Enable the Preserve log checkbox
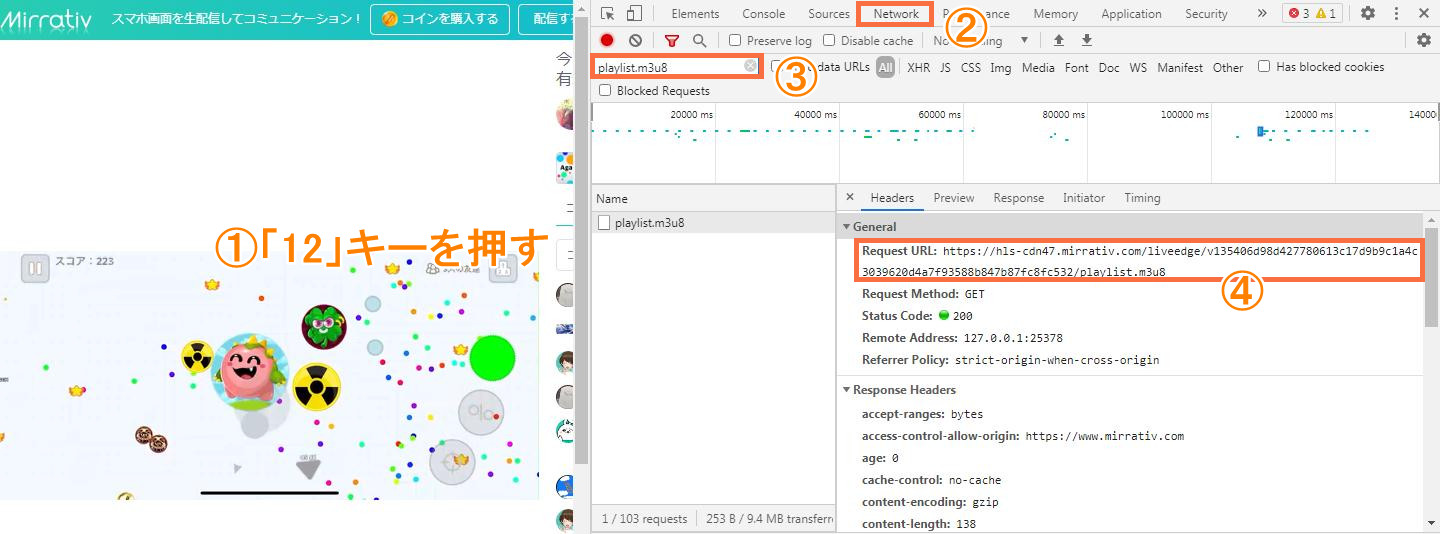Viewport: 1440px width, 534px height. [735, 41]
